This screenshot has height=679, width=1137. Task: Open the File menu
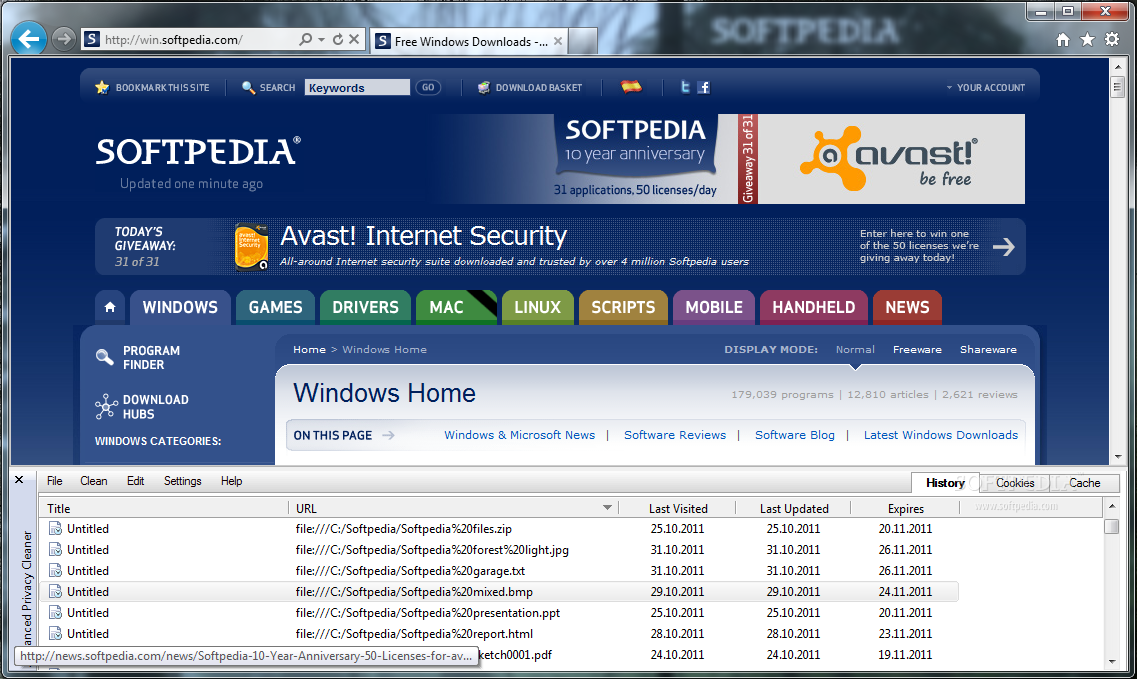pyautogui.click(x=54, y=481)
